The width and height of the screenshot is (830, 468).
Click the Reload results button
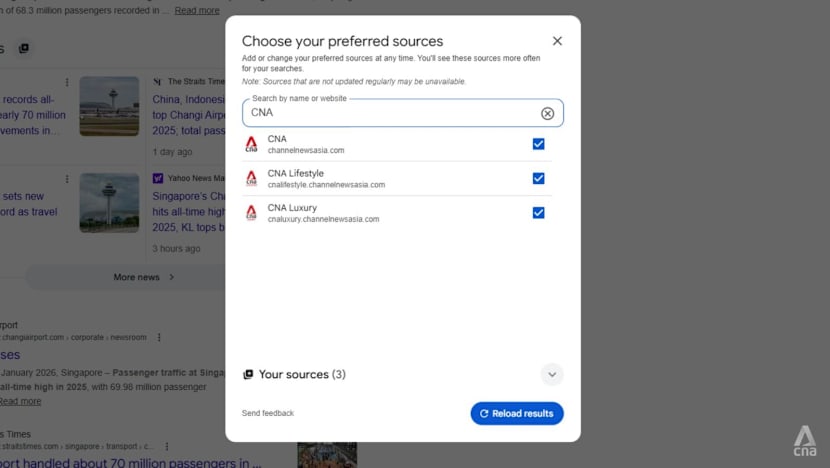point(517,413)
